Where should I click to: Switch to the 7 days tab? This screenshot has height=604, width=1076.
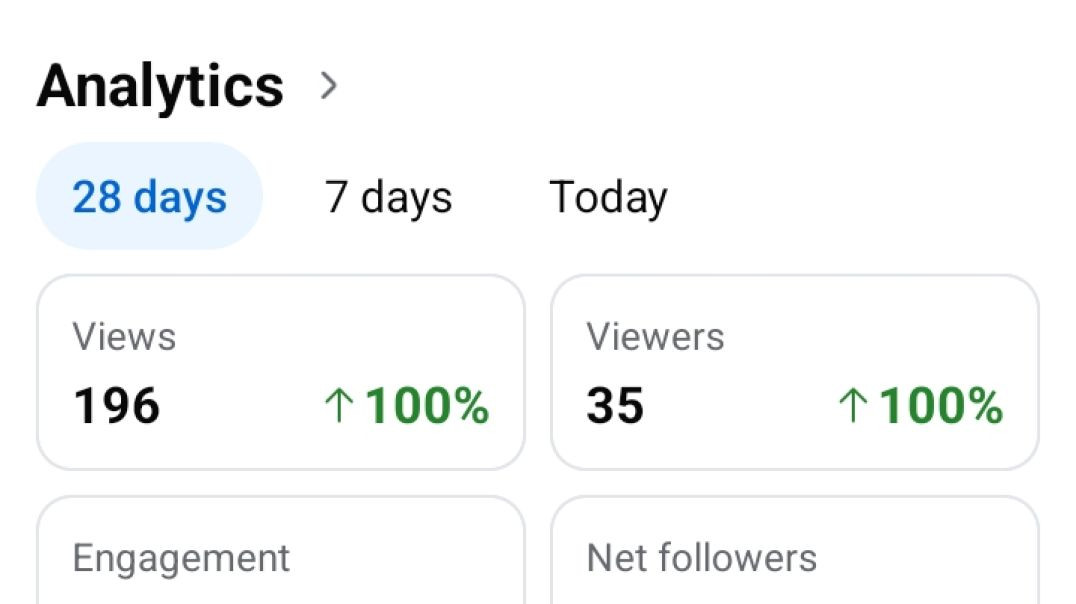(x=388, y=197)
